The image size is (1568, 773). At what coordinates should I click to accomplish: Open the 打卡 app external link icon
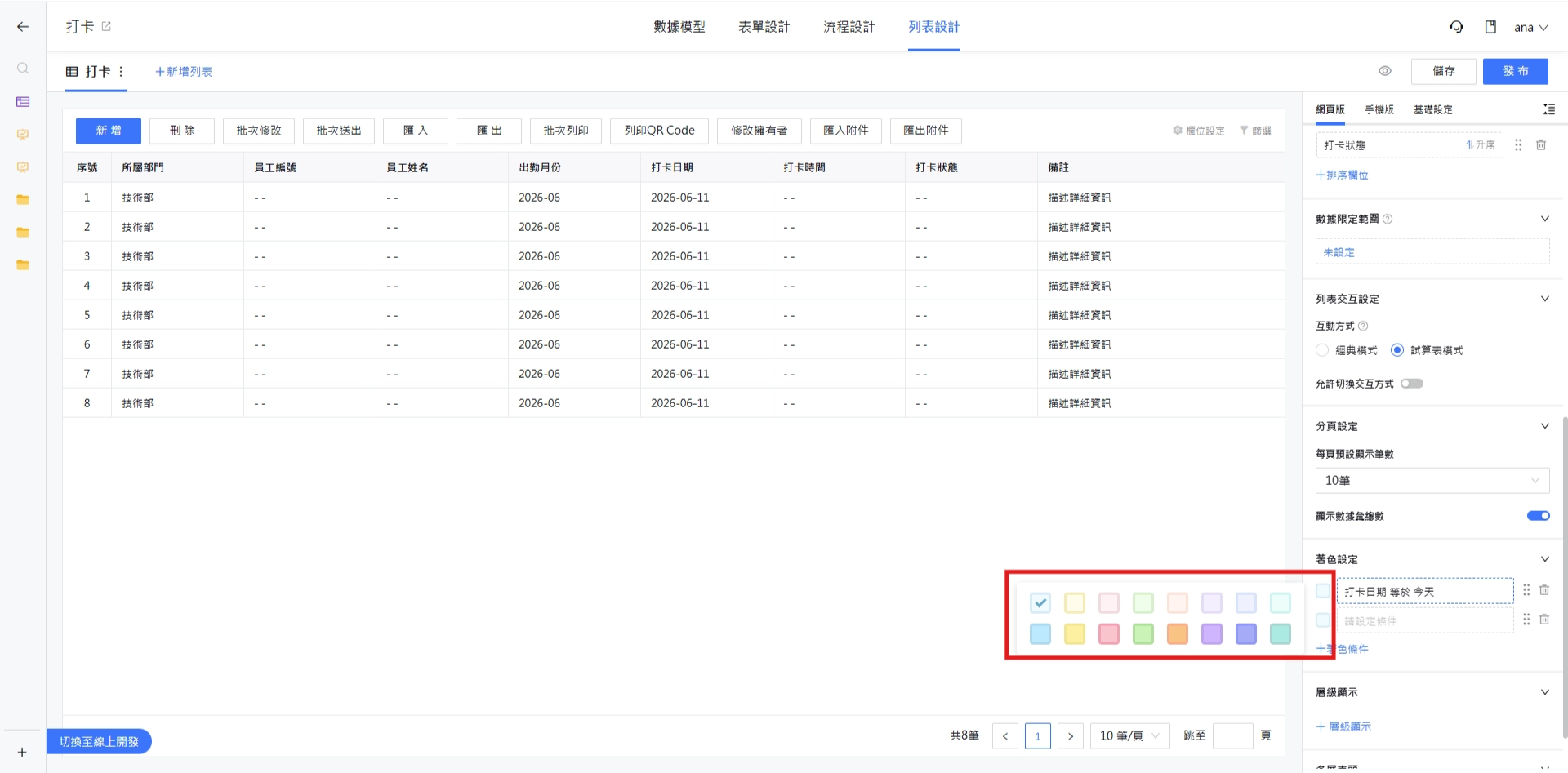(106, 27)
